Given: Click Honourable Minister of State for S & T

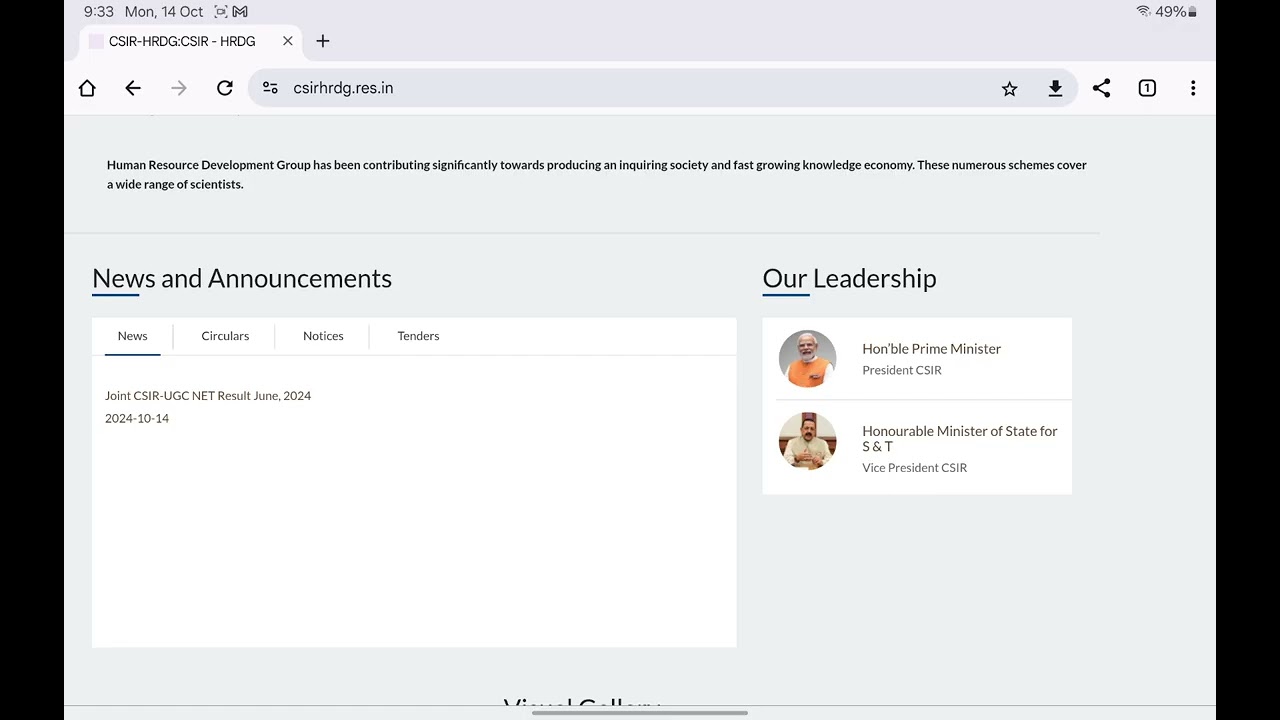Looking at the screenshot, I should tap(960, 438).
